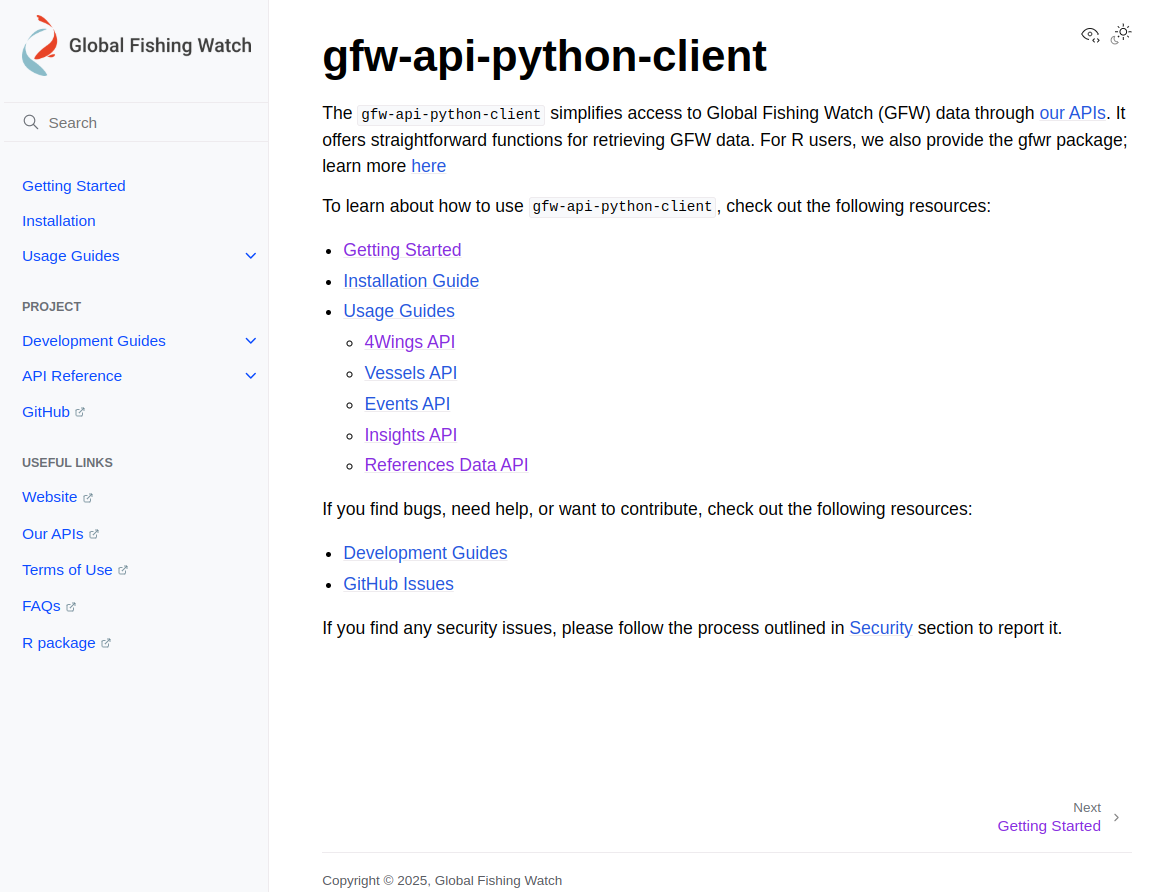Open the GitHub Issues link
1153x892 pixels.
click(399, 584)
